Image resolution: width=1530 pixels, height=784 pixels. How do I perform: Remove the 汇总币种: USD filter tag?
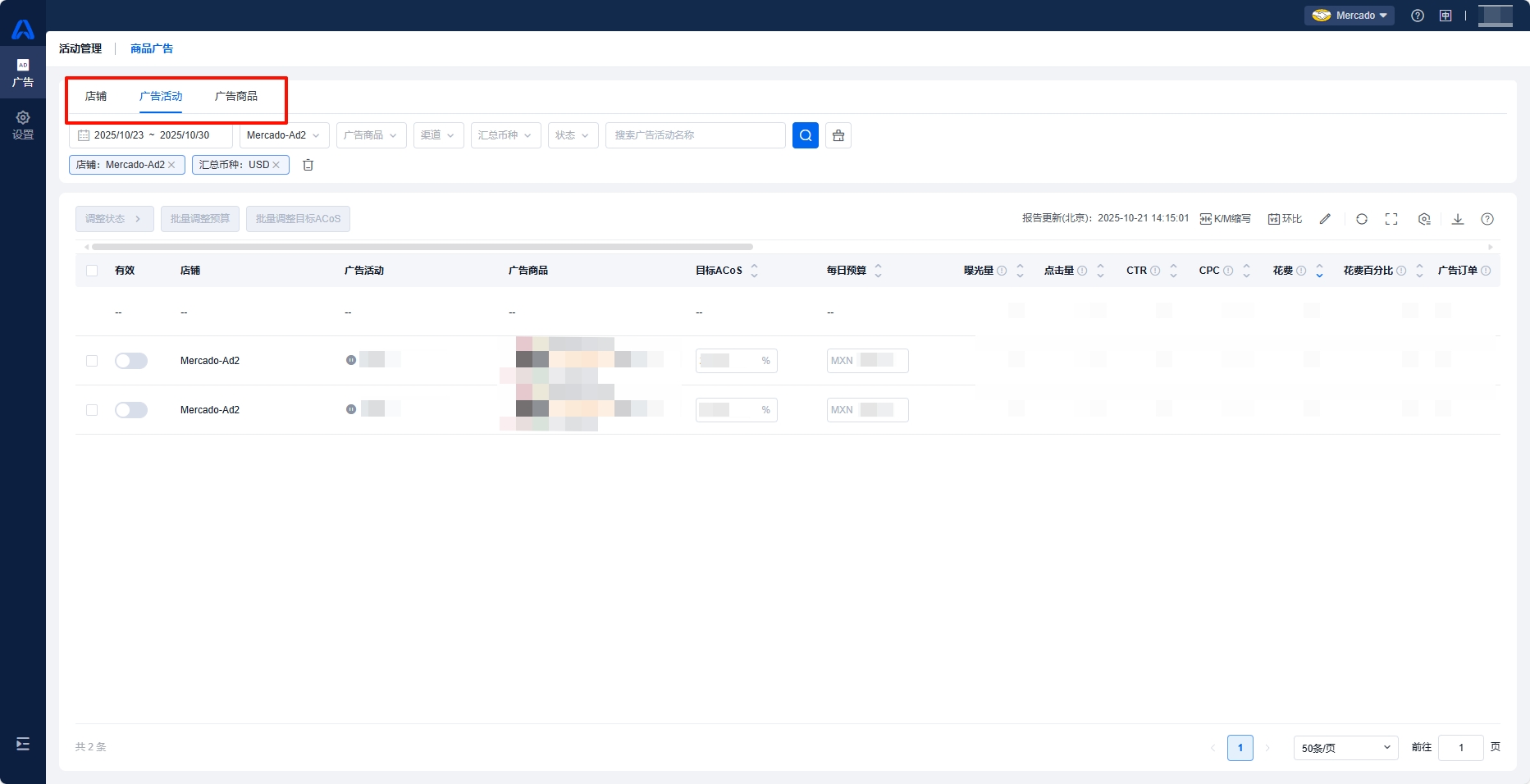click(x=276, y=165)
